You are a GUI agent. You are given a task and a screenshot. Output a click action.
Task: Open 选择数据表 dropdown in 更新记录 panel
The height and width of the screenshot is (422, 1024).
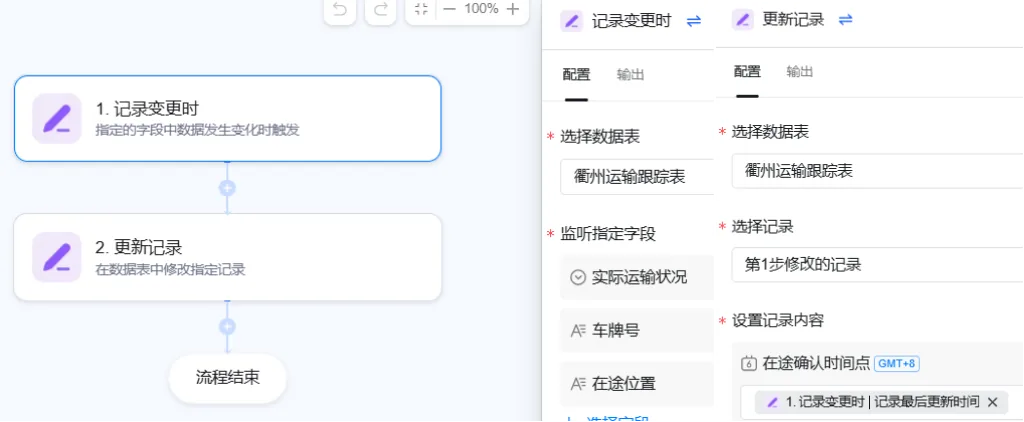pos(877,171)
